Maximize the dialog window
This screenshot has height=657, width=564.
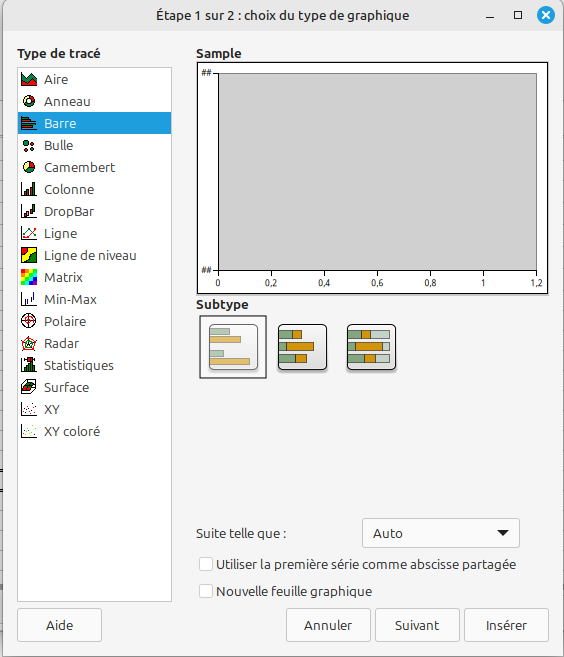tap(518, 16)
